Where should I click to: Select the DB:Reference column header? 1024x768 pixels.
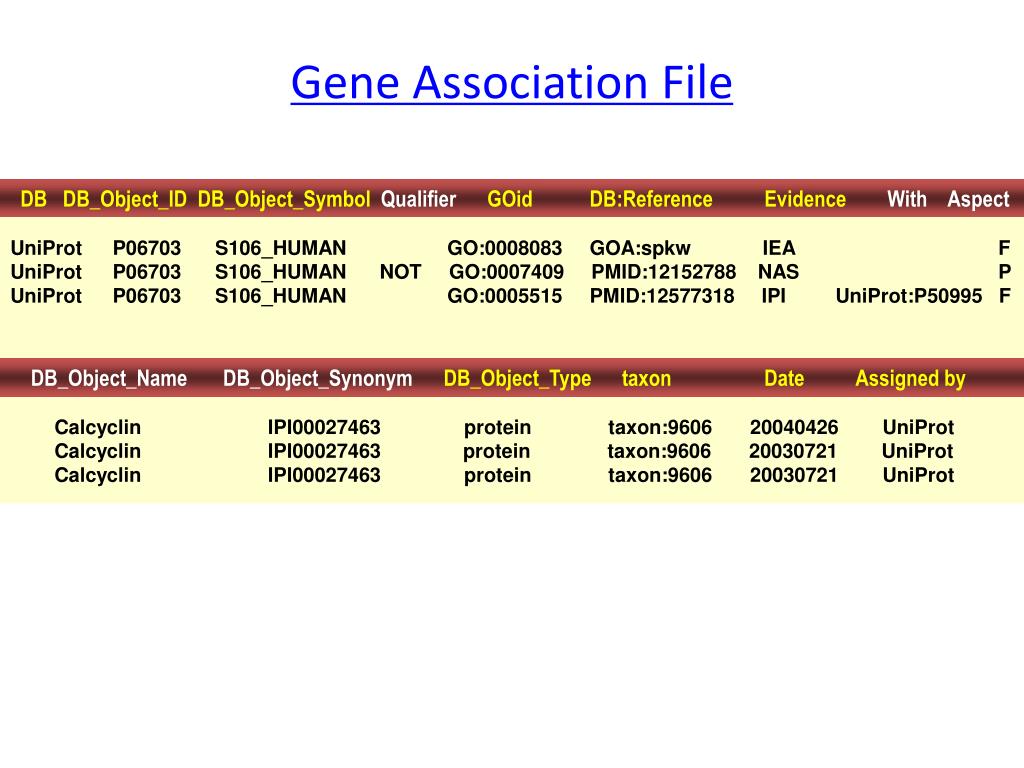pyautogui.click(x=651, y=199)
